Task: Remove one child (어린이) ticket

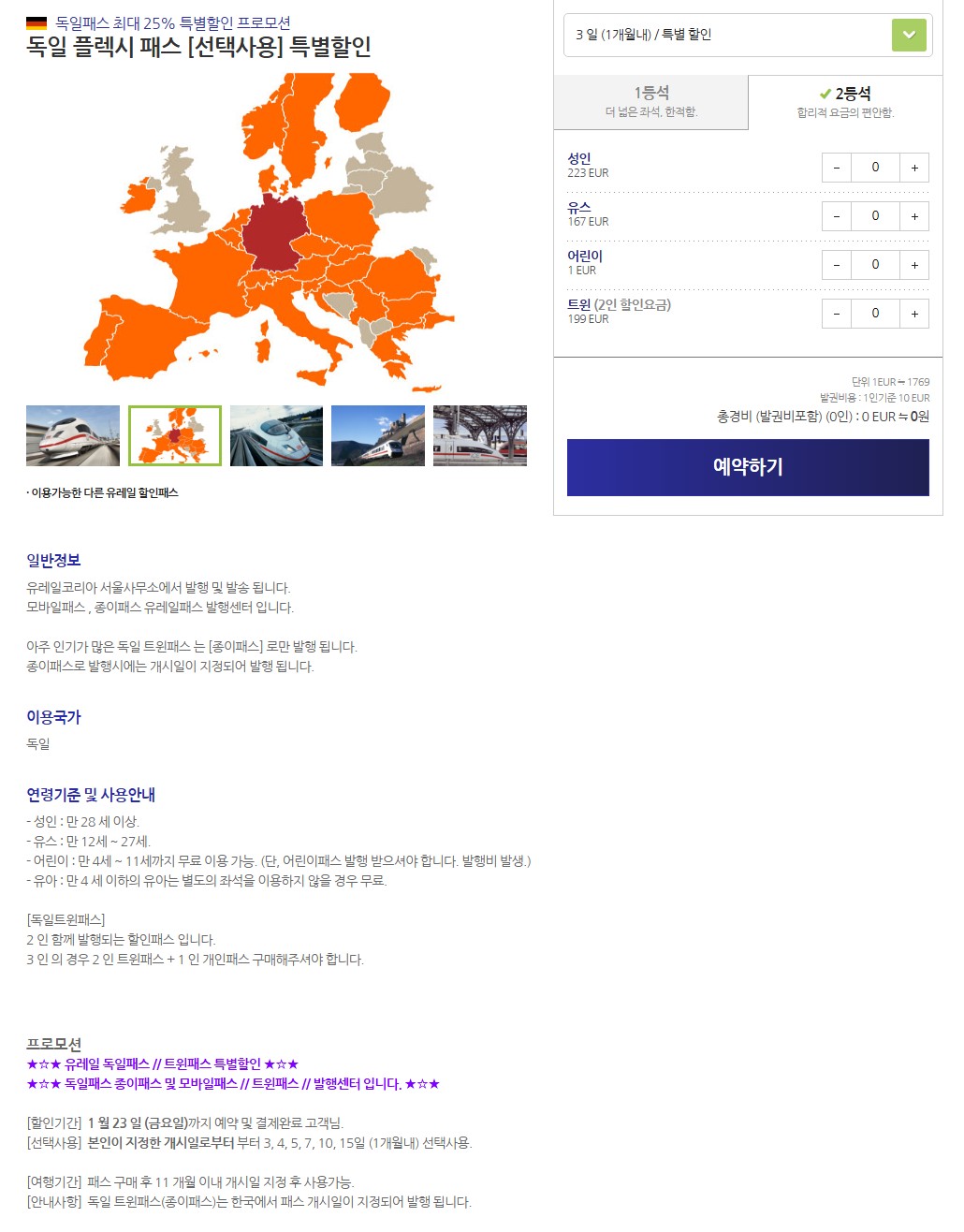Action: point(837,265)
